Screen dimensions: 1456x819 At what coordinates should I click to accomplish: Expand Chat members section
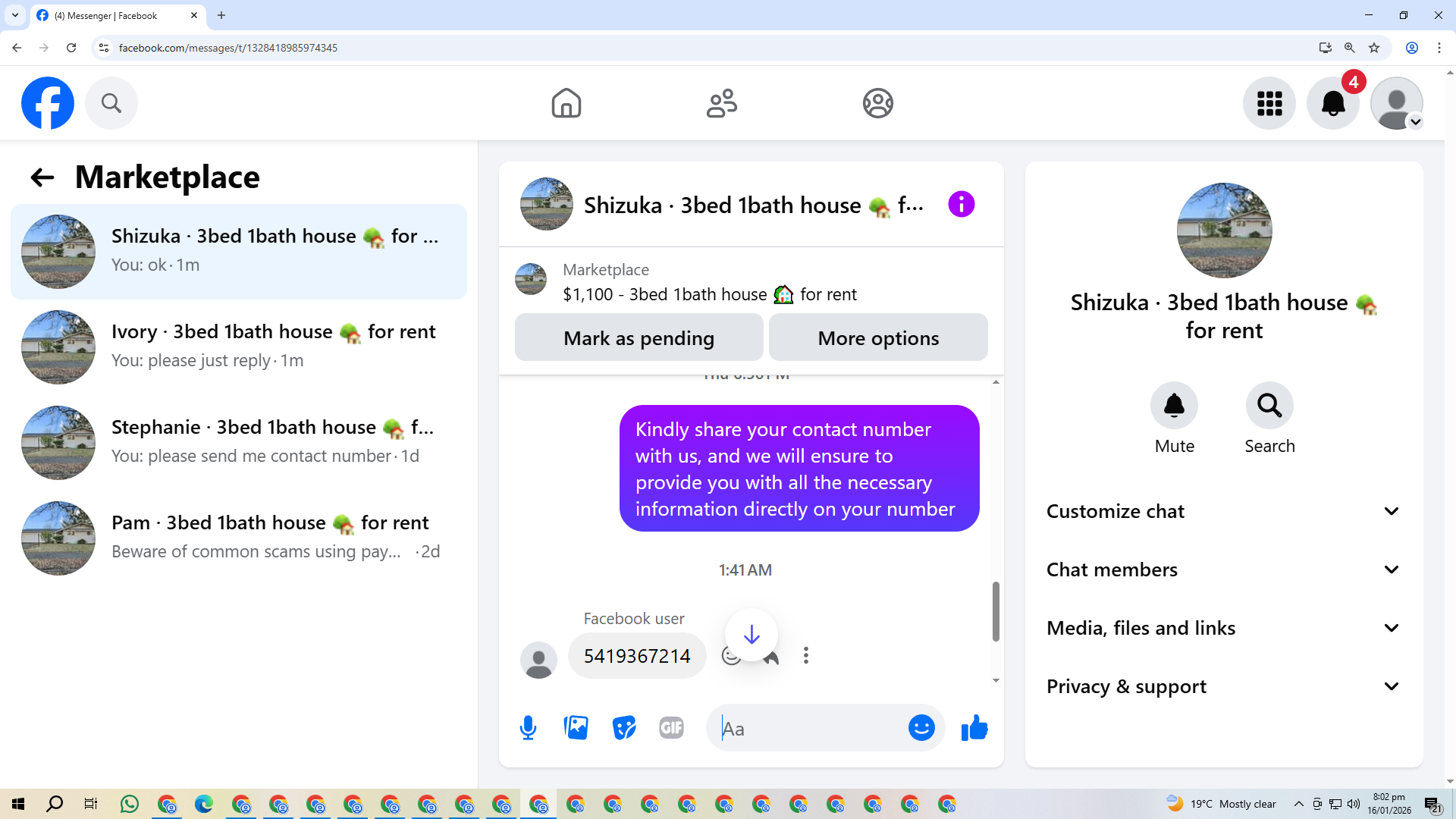(x=1223, y=570)
